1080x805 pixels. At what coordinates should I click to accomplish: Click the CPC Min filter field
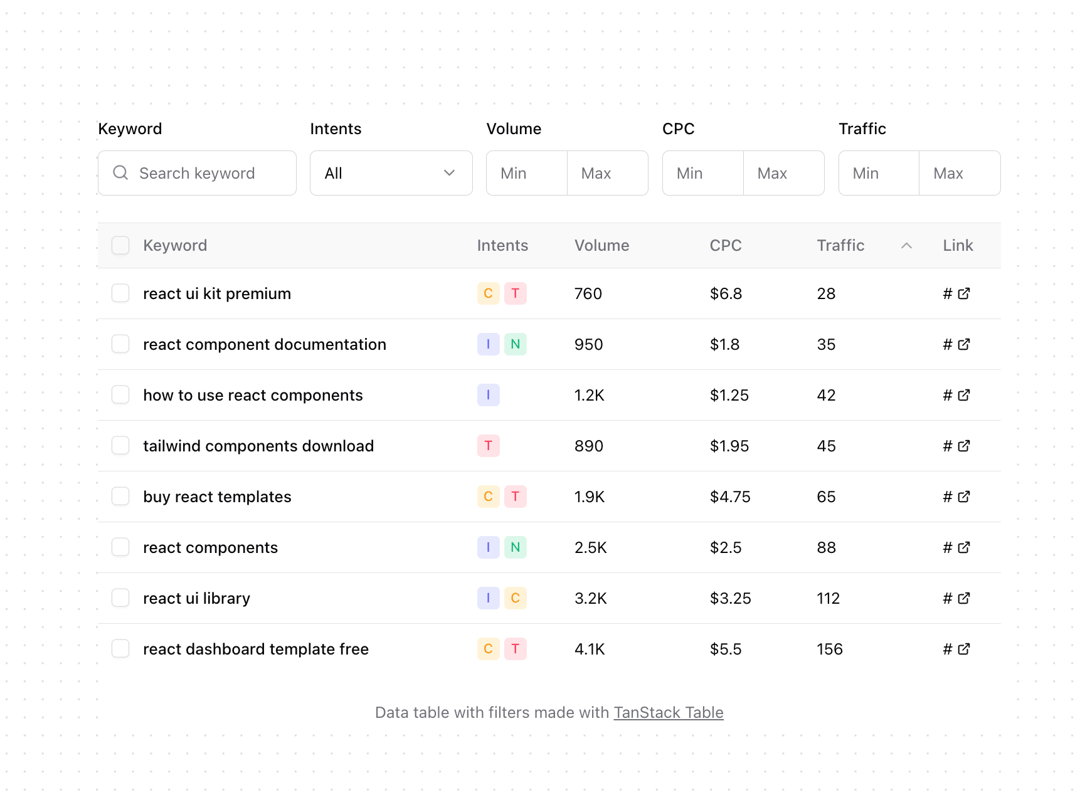(x=703, y=174)
